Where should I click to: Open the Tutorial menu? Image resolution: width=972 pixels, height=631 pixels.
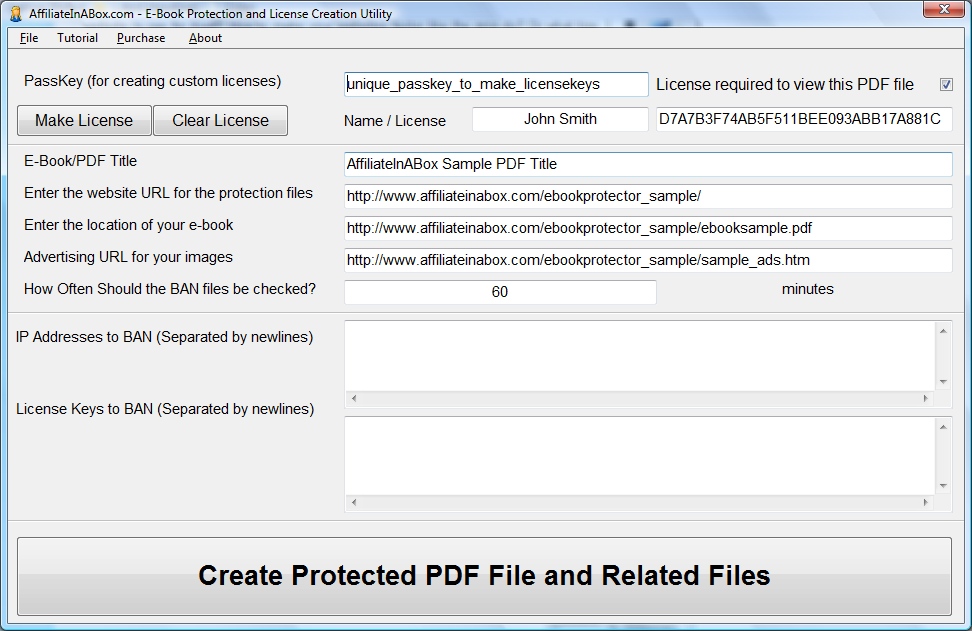[x=77, y=38]
